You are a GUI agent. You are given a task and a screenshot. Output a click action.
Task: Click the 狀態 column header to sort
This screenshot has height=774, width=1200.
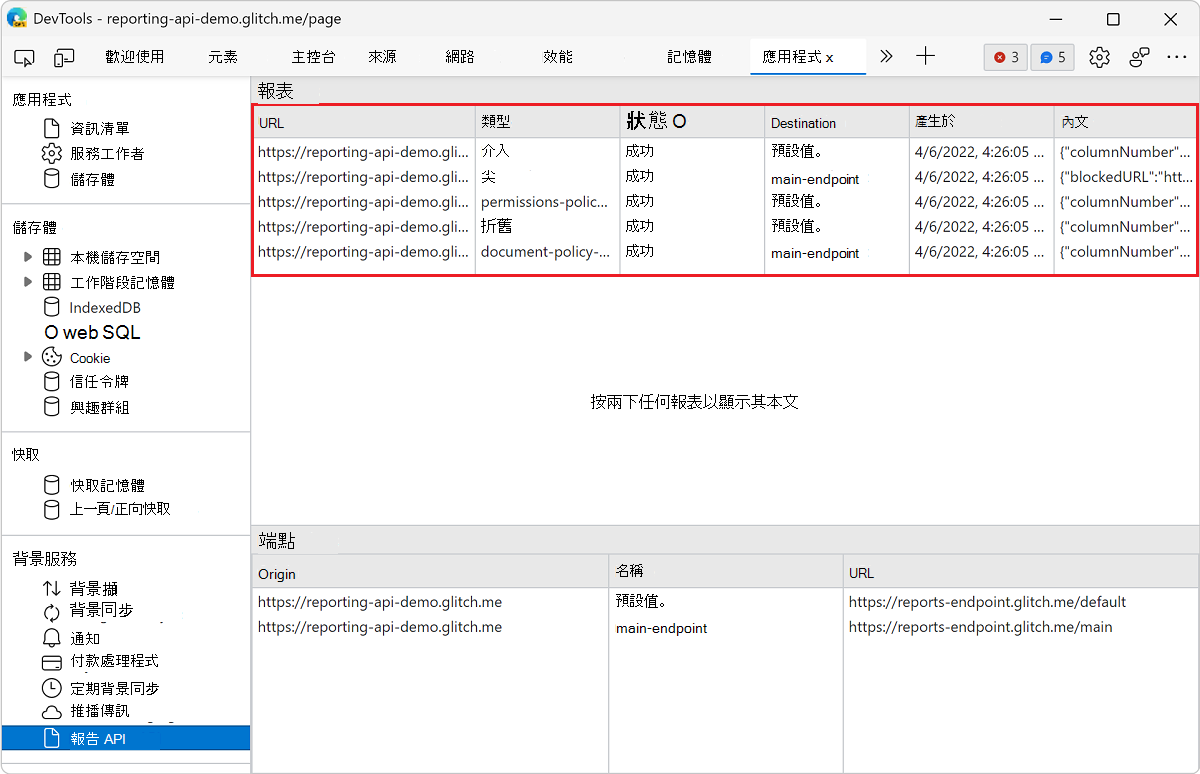click(652, 121)
